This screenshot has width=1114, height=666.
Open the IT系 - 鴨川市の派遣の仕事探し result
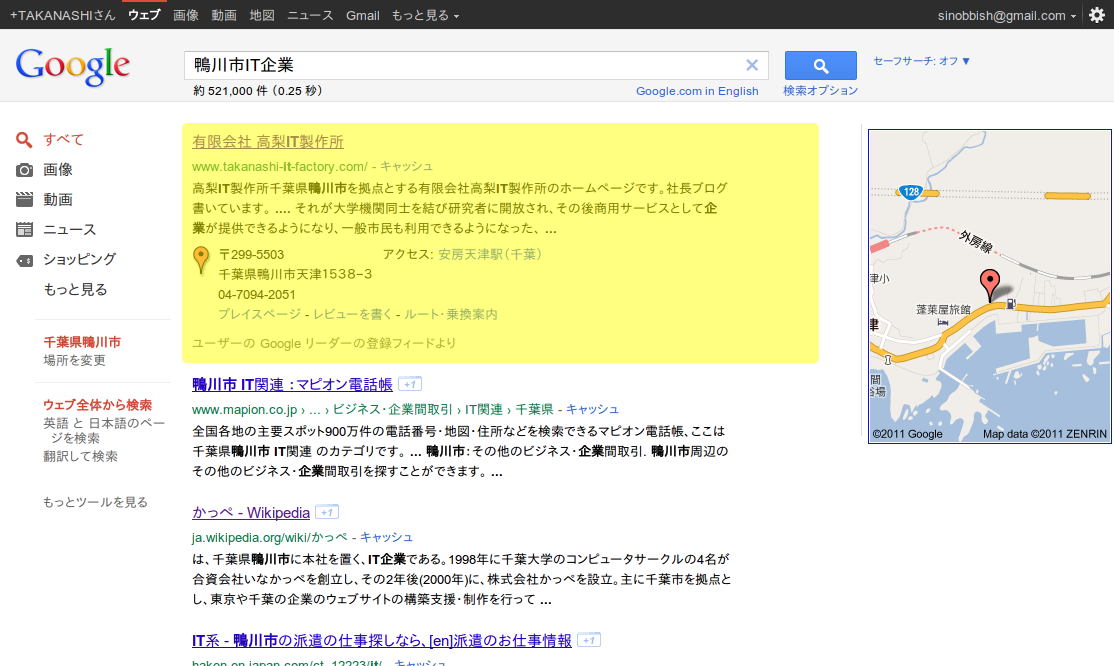coord(382,640)
